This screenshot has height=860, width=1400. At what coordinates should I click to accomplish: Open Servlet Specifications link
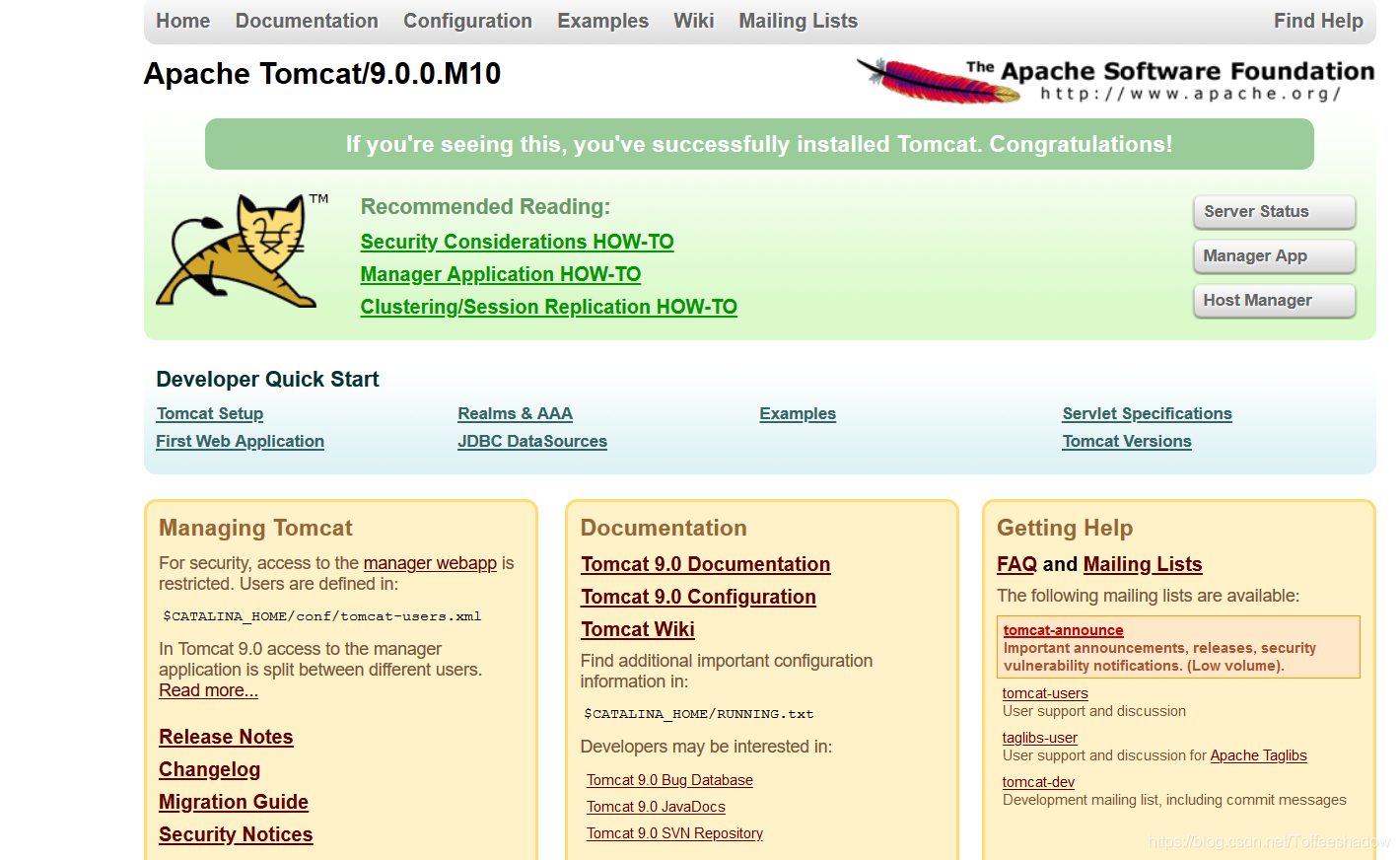1147,414
